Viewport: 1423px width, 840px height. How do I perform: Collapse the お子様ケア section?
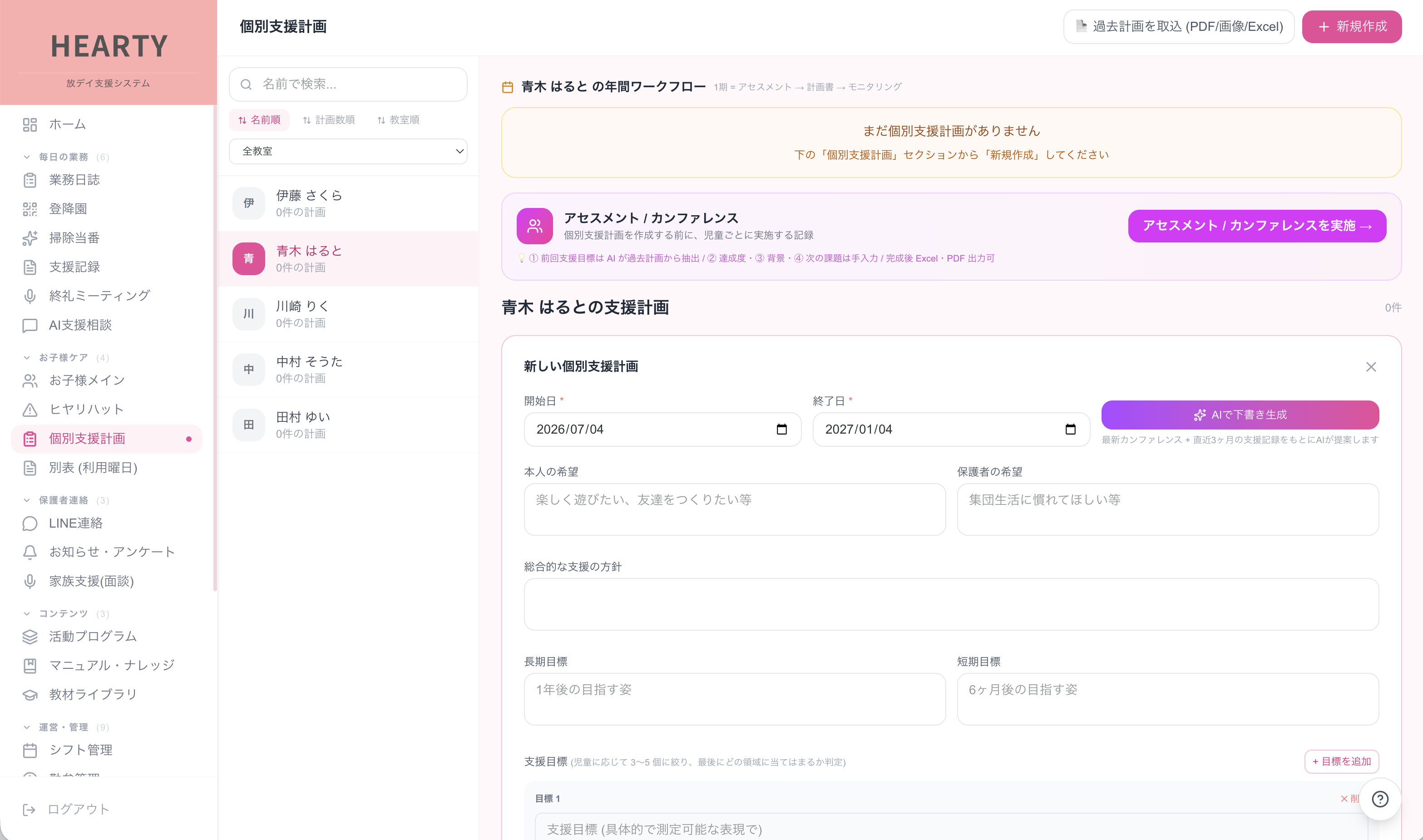tap(66, 358)
